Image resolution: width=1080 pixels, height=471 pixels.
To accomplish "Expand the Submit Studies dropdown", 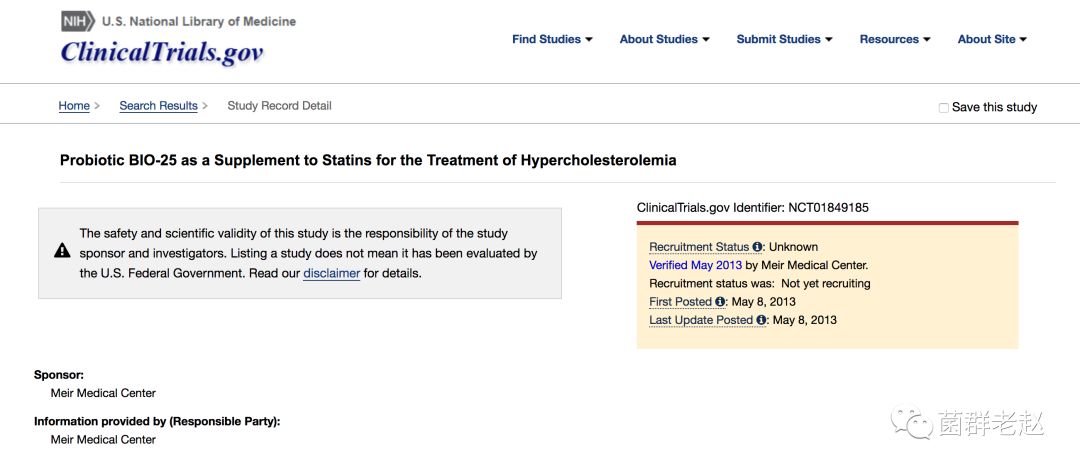I will point(784,39).
